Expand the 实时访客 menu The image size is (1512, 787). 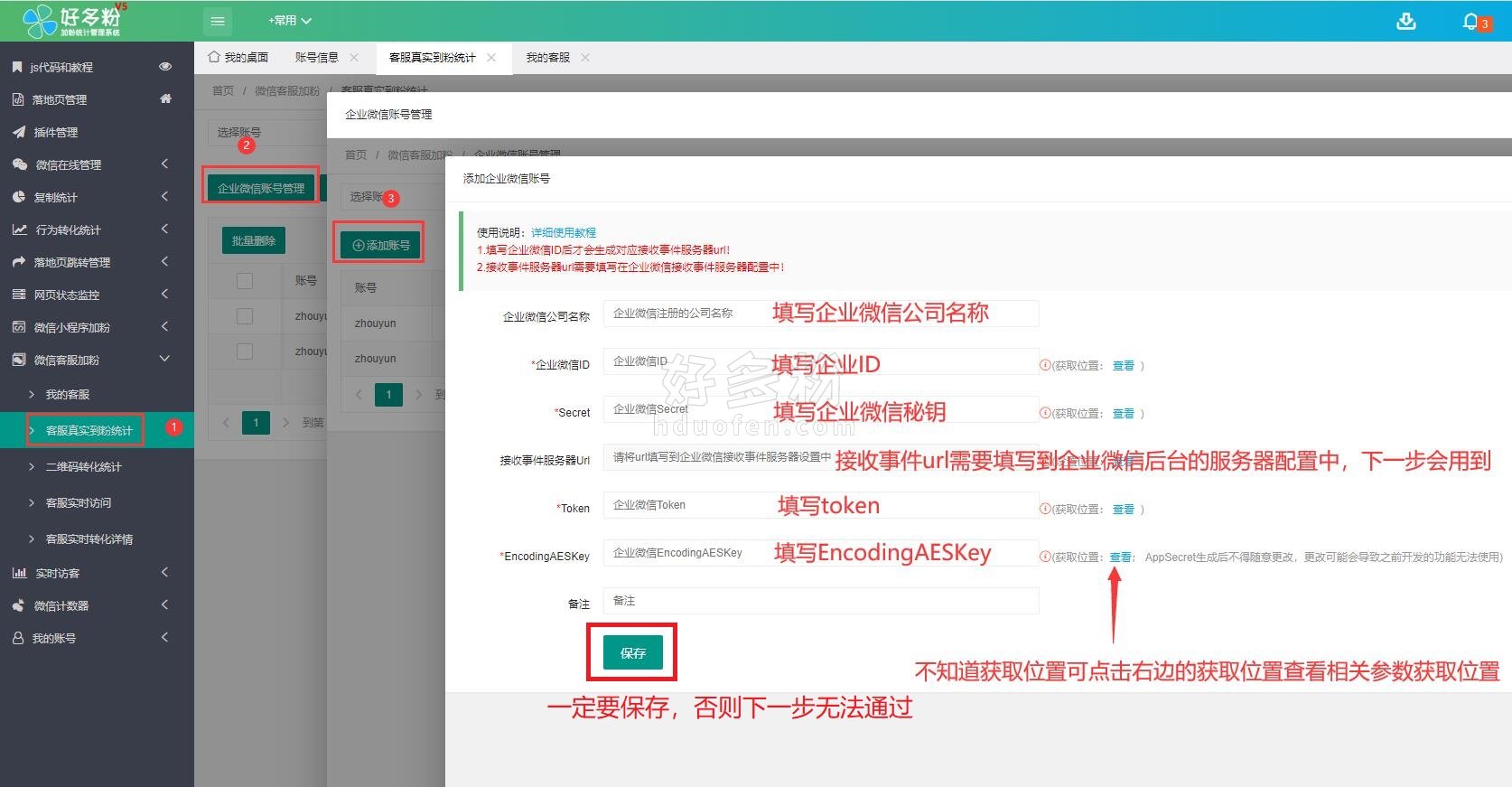point(164,572)
